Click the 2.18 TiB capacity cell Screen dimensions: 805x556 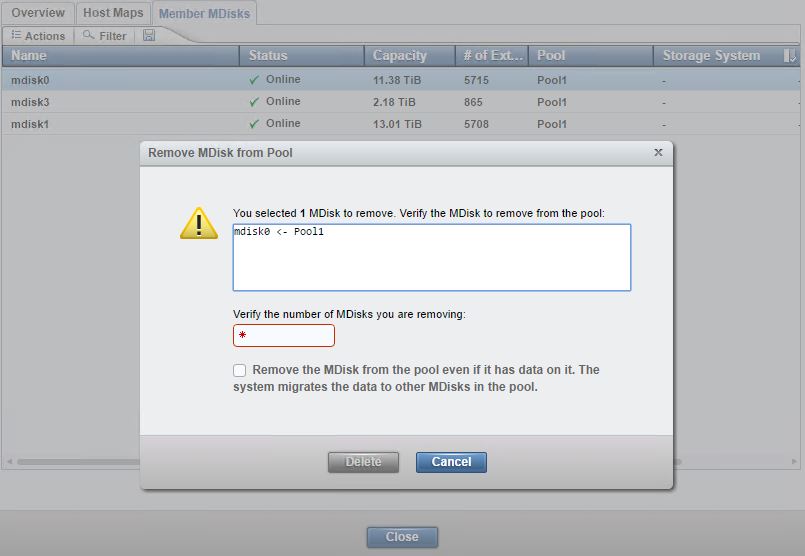394,102
